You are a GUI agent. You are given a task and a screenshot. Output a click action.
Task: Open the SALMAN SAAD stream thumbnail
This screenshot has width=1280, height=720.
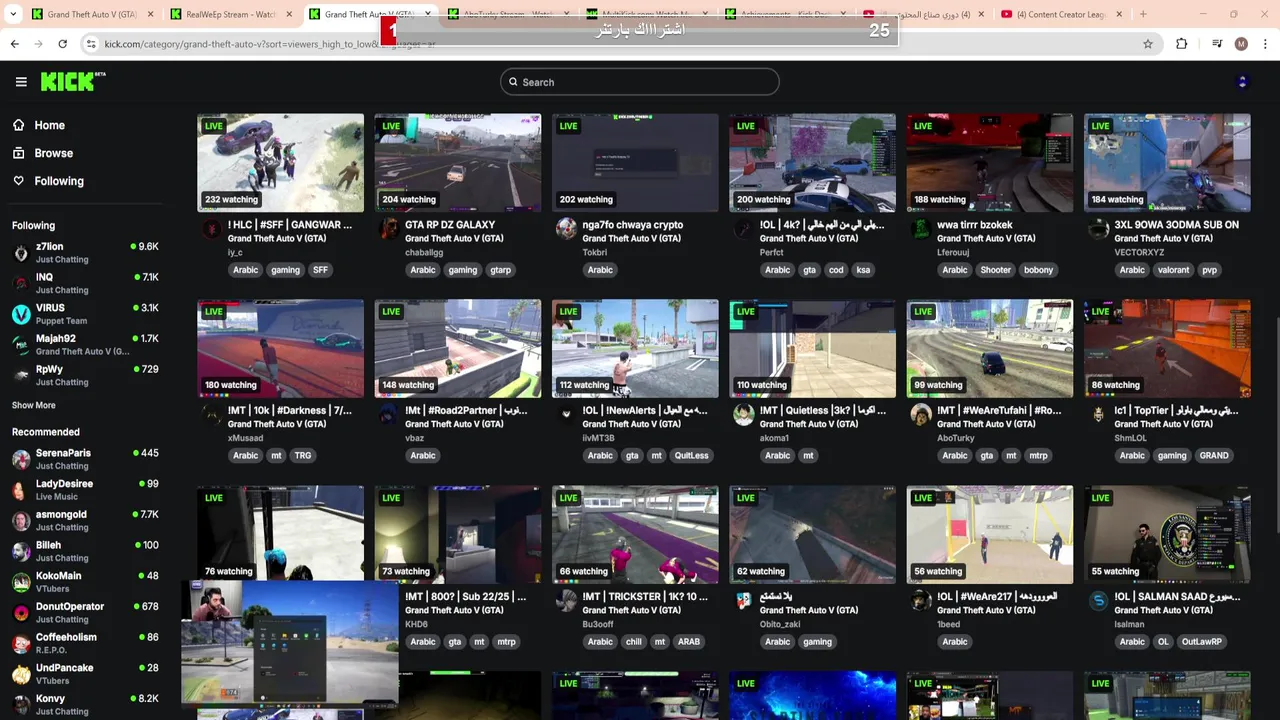[1167, 535]
